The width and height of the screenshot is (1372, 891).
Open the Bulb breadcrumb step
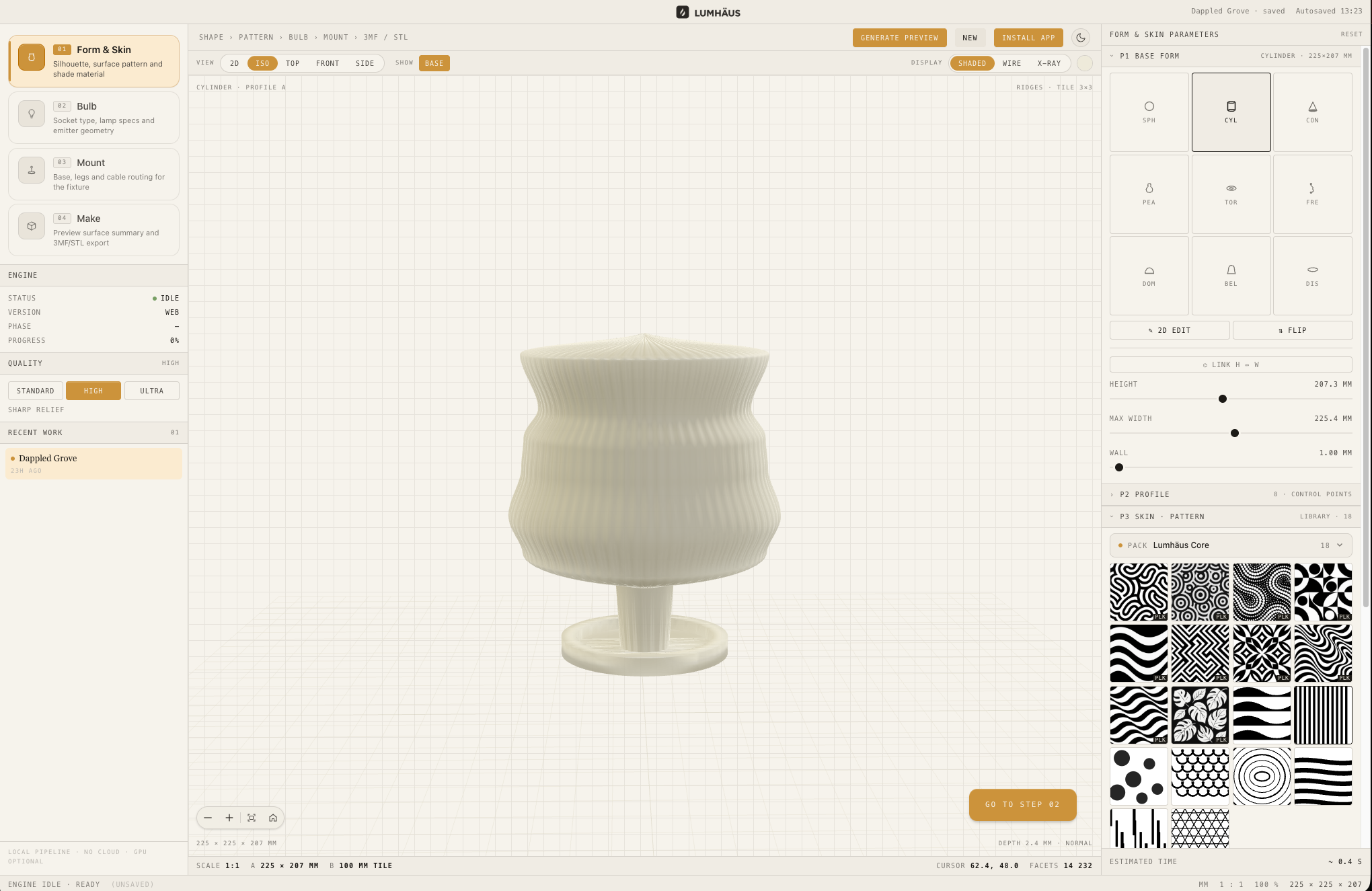pos(298,38)
